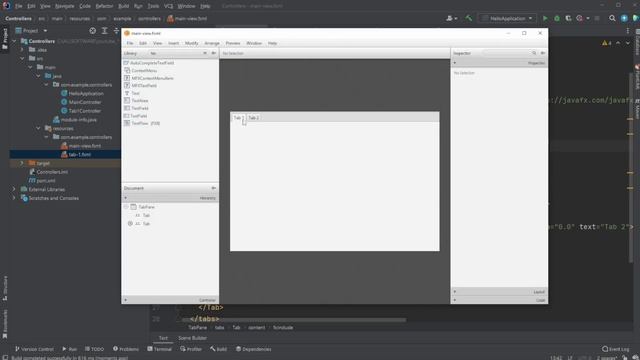Open the Inspector panel options menu icon
640x360 pixels.
542,53
